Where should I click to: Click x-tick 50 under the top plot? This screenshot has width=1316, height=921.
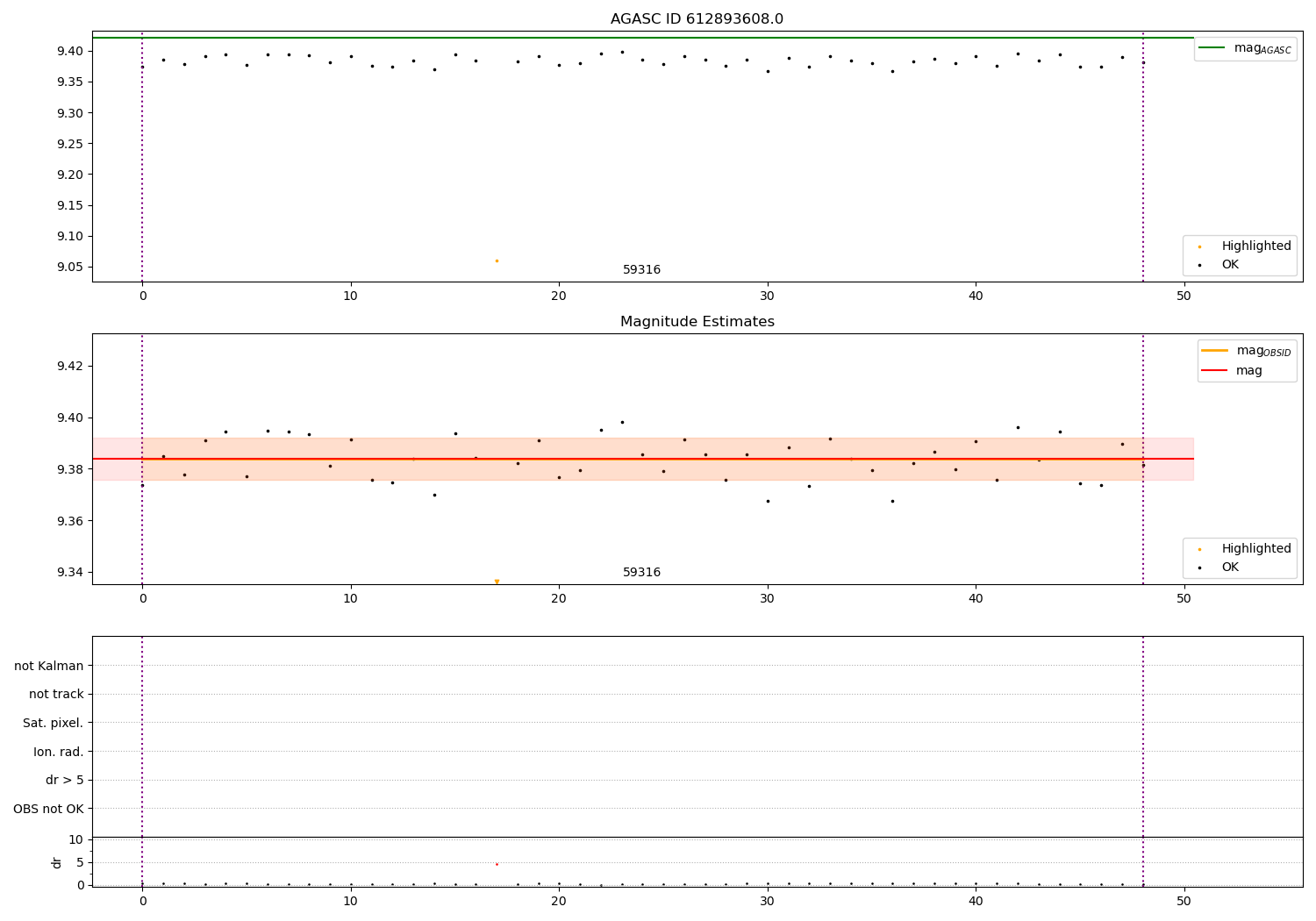point(1184,296)
